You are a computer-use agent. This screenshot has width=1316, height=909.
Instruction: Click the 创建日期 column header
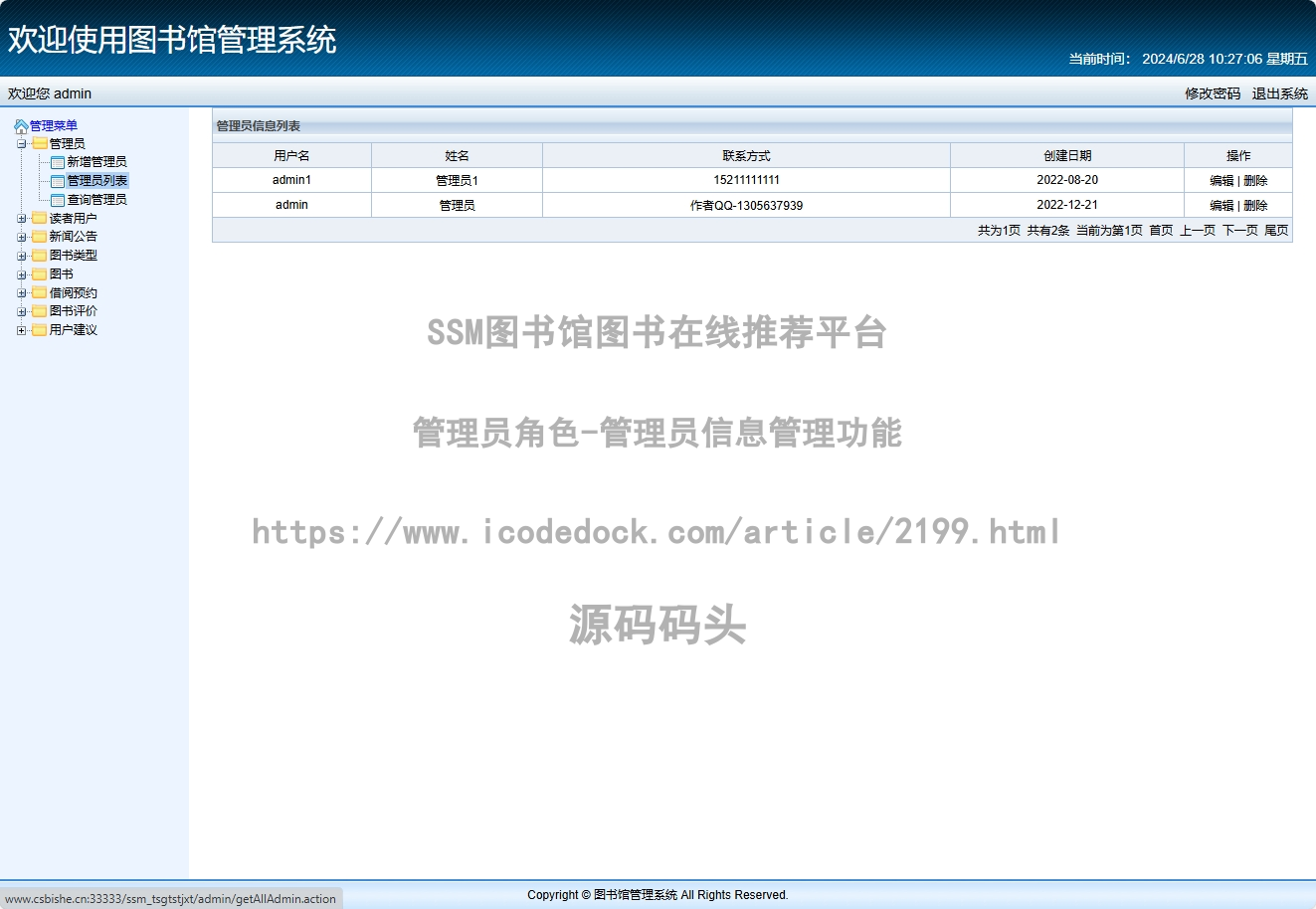pyautogui.click(x=1067, y=156)
